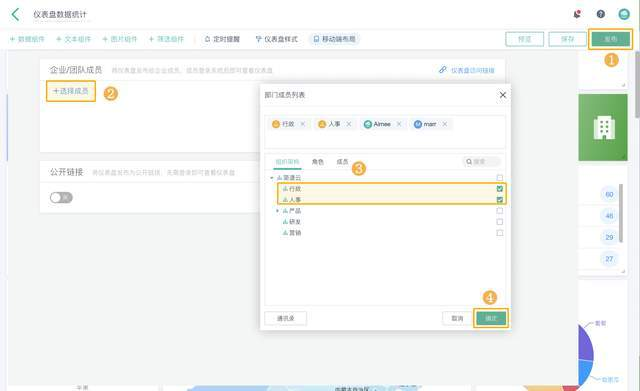640x391 pixels.
Task: Click 取消 to cancel the dialog
Action: (457, 318)
